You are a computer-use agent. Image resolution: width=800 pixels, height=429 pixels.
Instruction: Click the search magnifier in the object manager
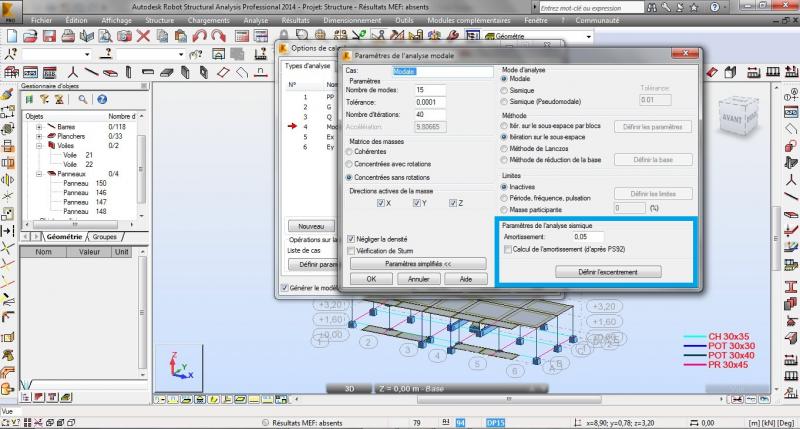pyautogui.click(x=83, y=99)
